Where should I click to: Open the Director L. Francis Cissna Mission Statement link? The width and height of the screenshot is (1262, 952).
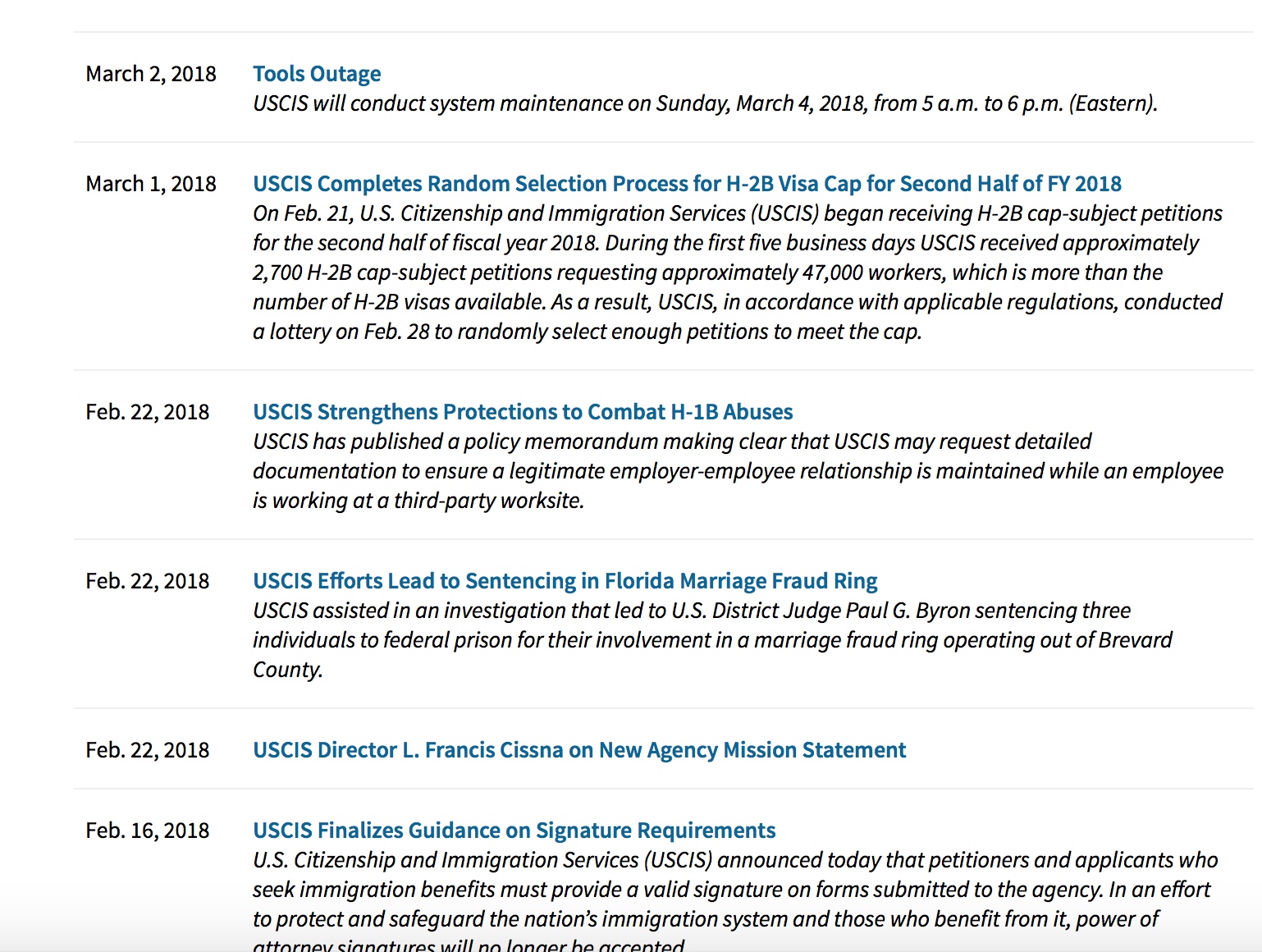click(579, 750)
